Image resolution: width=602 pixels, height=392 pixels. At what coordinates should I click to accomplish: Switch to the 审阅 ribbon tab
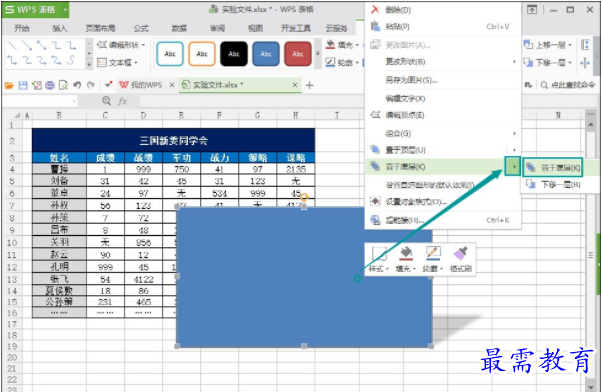tap(217, 28)
